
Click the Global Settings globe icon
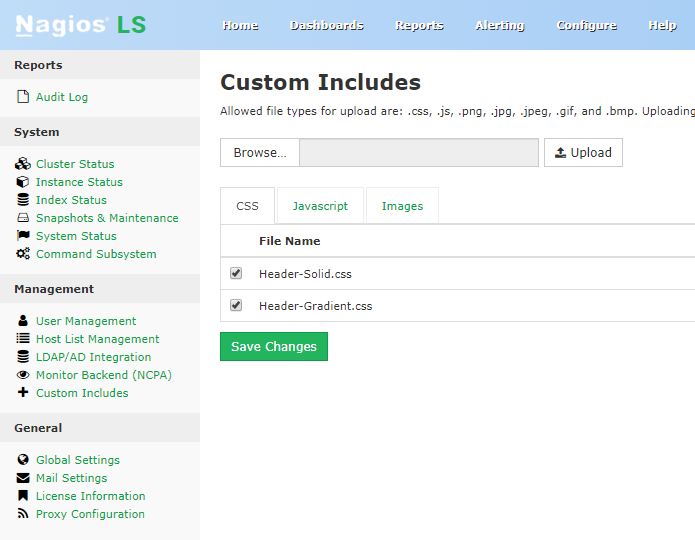(x=23, y=460)
